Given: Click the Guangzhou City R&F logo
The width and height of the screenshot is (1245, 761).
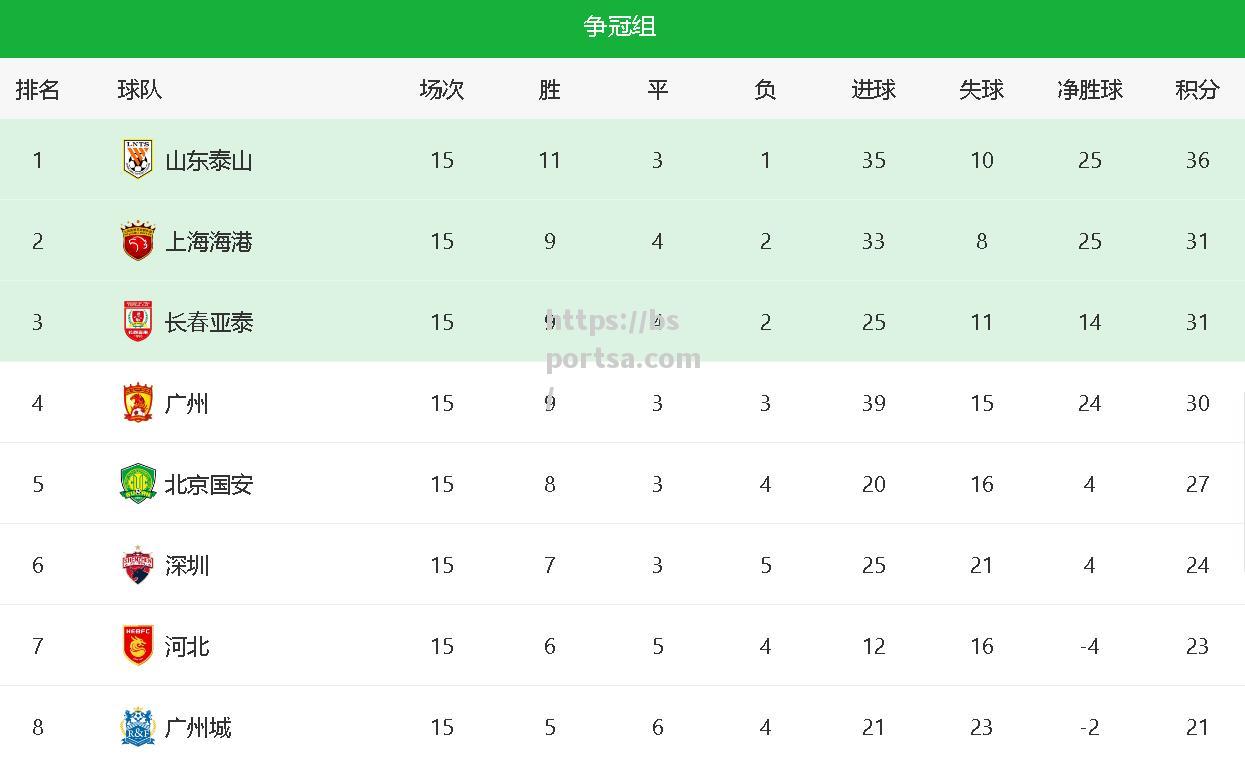Looking at the screenshot, I should 138,727.
